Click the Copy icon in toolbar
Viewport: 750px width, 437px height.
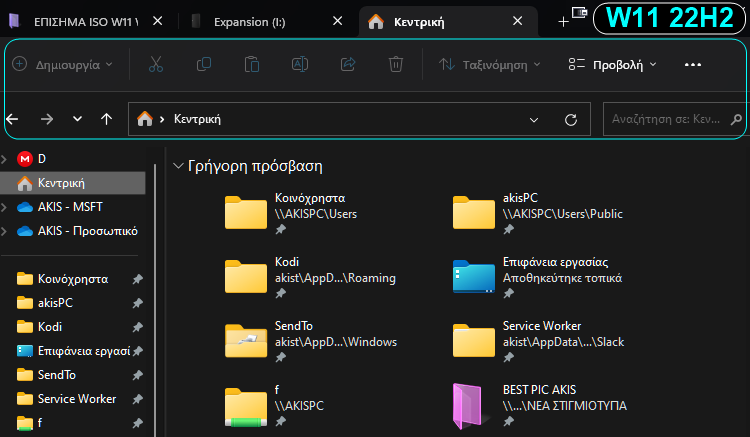pyautogui.click(x=204, y=64)
